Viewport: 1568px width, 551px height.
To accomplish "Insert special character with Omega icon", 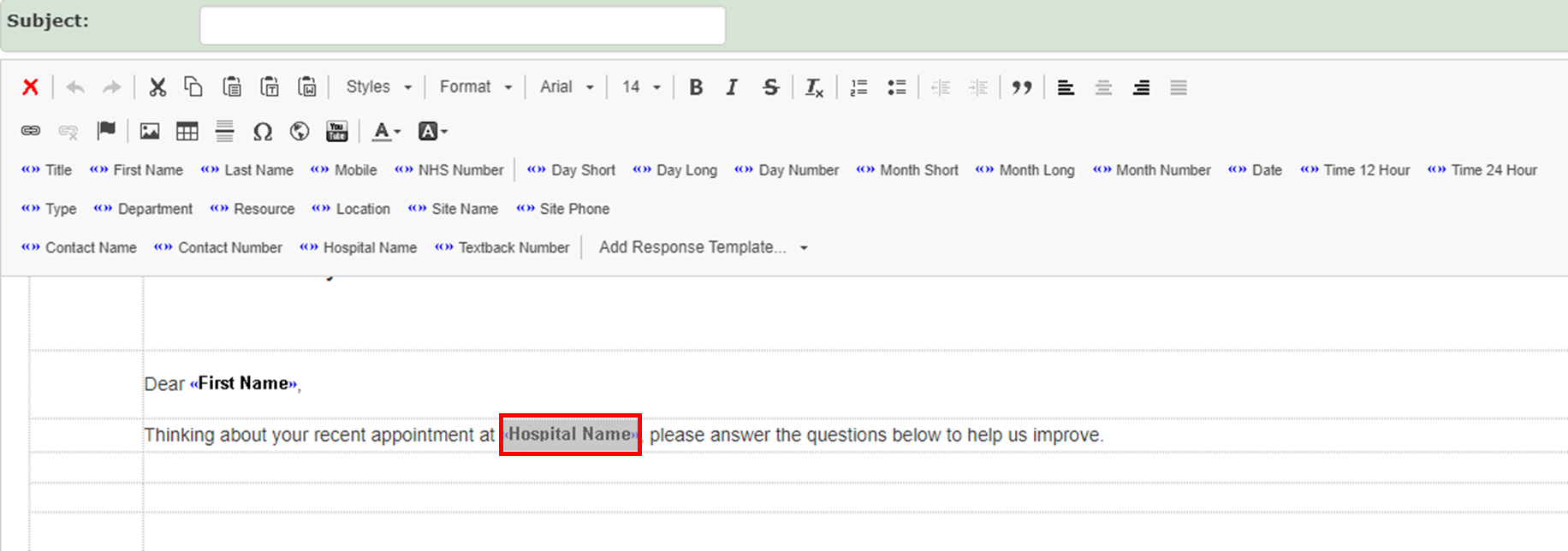I will click(x=262, y=131).
